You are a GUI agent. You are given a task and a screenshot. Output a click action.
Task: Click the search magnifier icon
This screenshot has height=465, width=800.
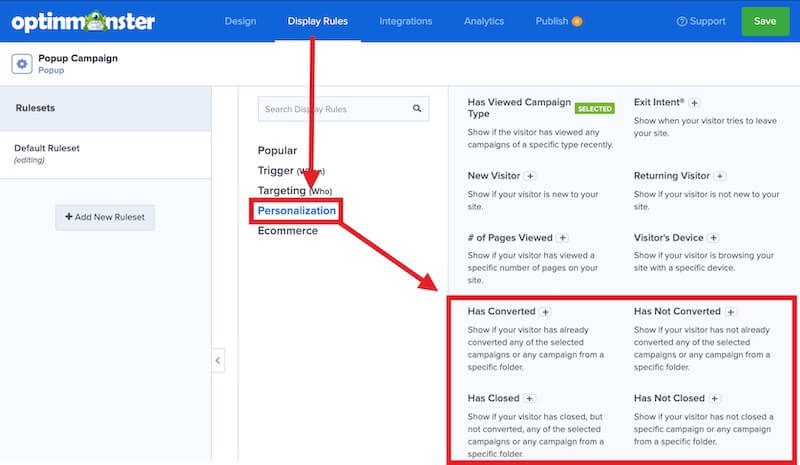point(417,108)
